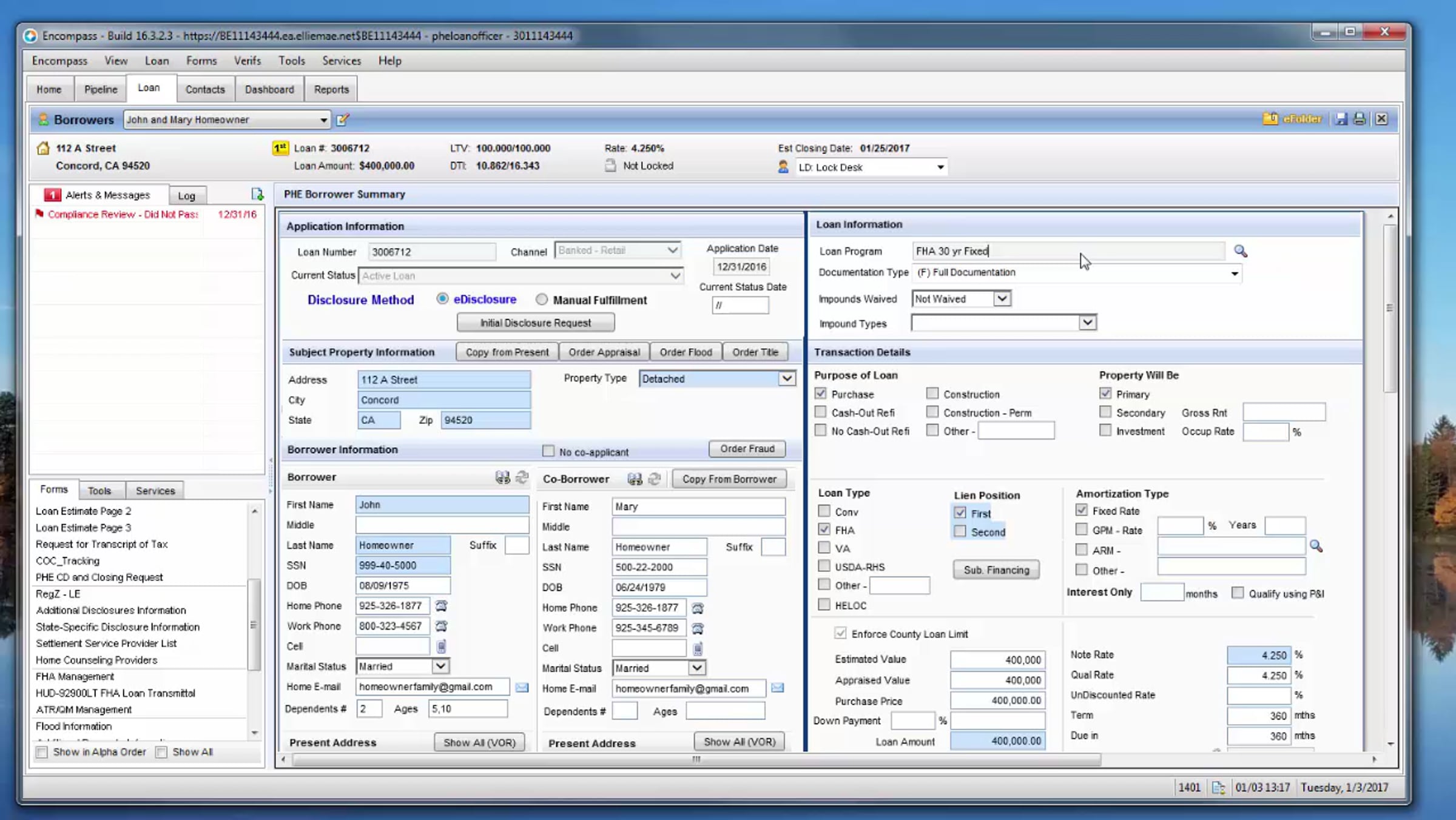Image resolution: width=1456 pixels, height=820 pixels.
Task: Select the eDisclosure radio button
Action: 442,299
